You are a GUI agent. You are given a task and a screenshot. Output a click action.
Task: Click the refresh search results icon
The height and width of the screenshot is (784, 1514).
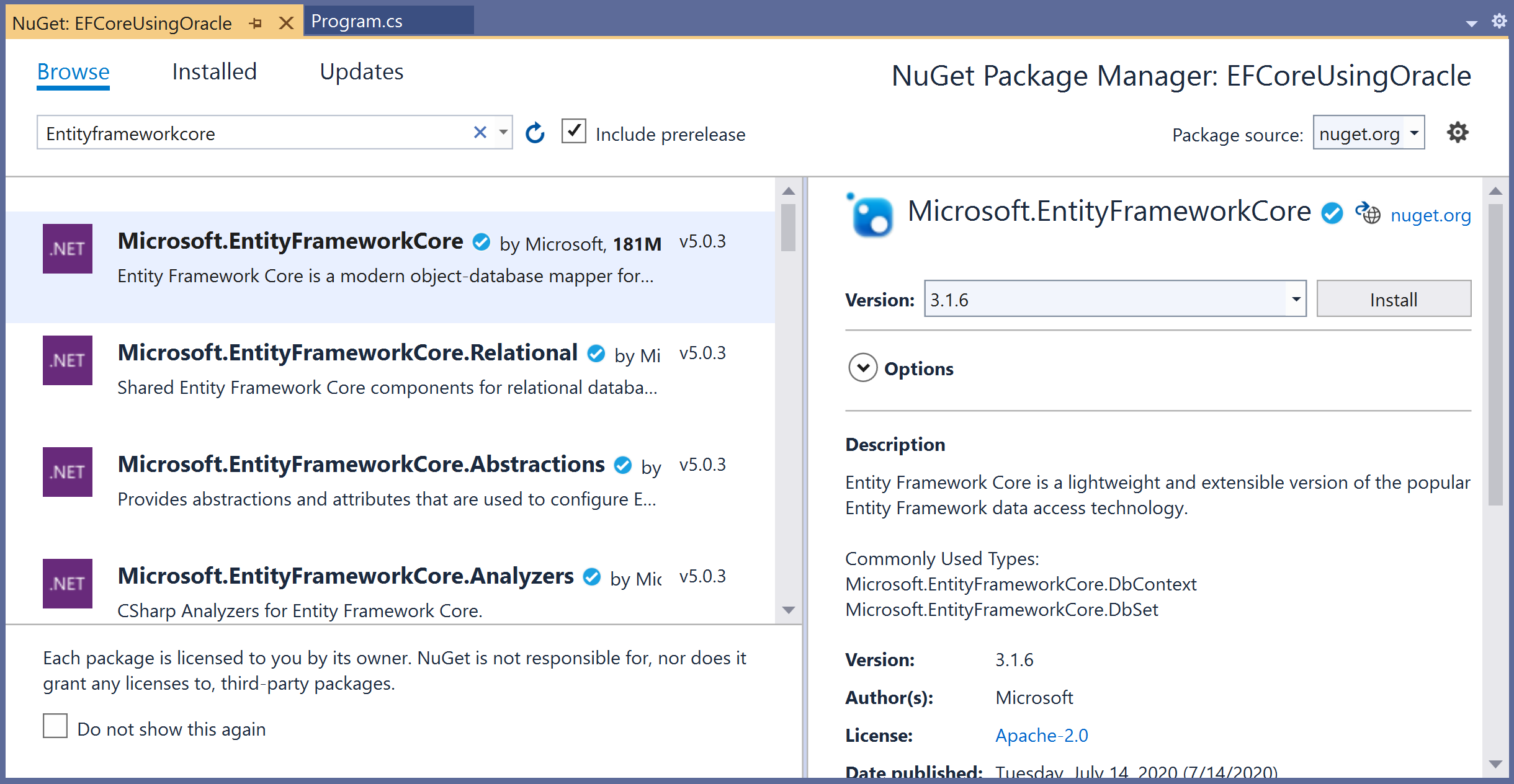[535, 133]
